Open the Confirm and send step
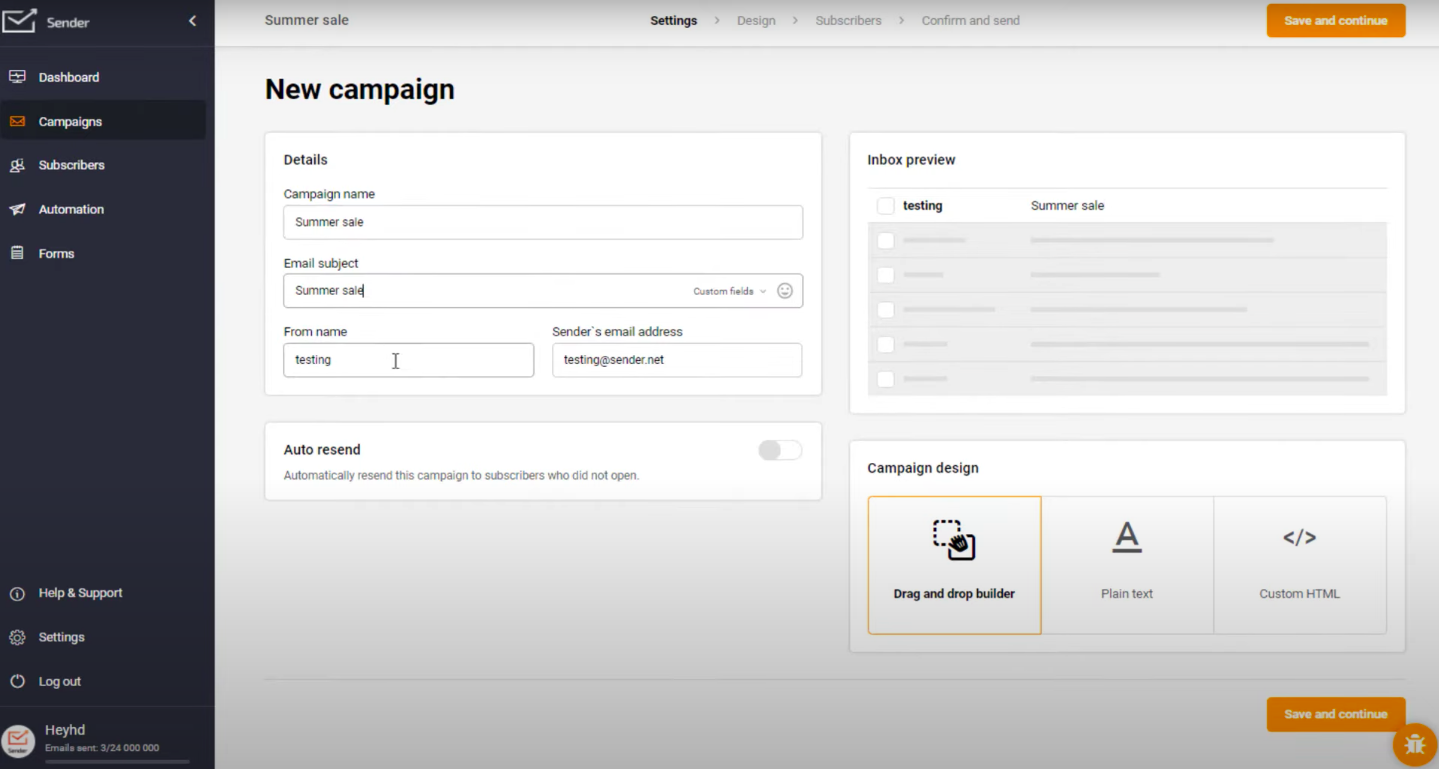1439x769 pixels. (970, 20)
